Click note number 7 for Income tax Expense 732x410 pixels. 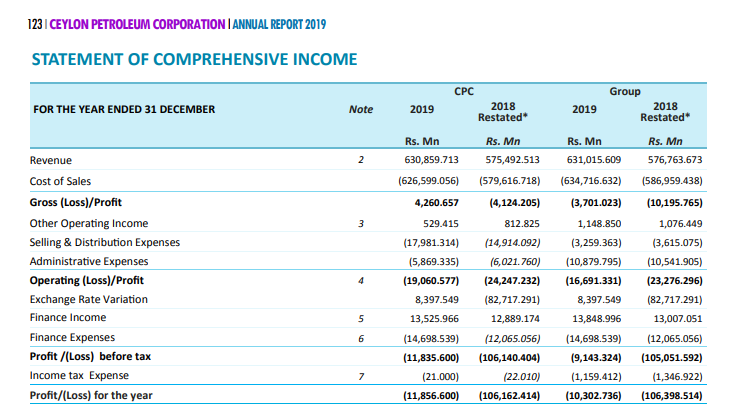361,376
